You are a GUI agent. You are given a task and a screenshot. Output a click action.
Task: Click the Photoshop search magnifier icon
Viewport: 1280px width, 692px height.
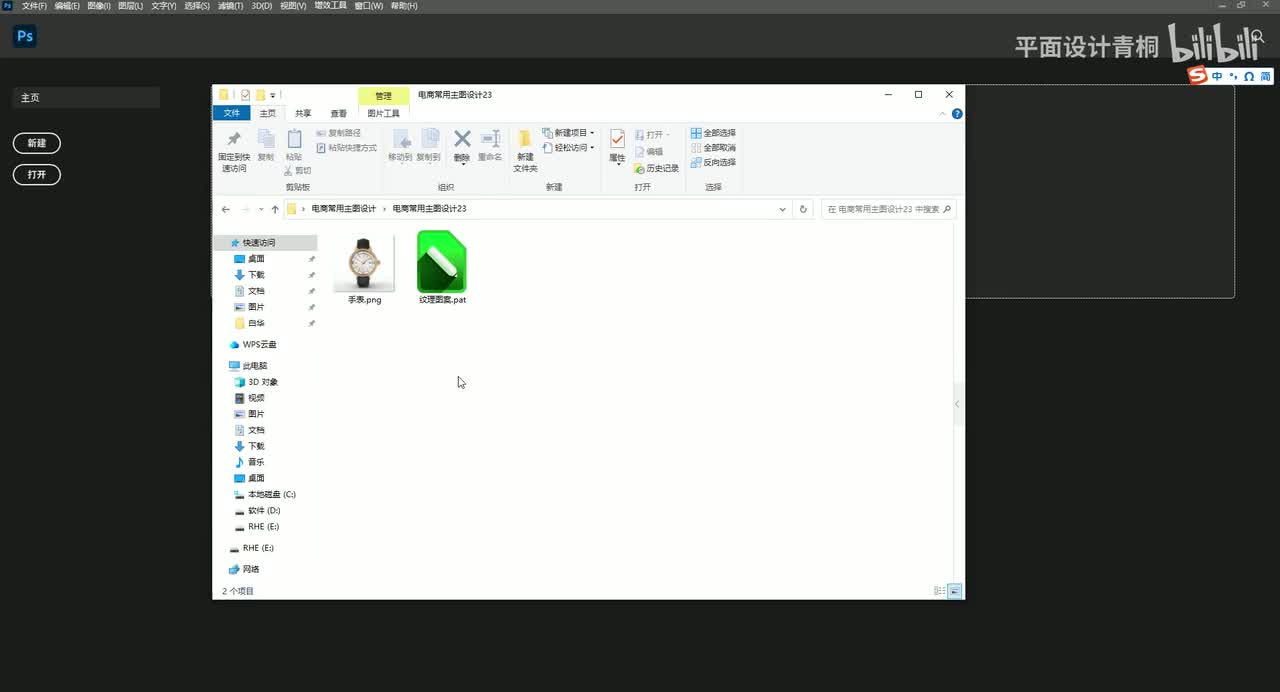point(1259,36)
